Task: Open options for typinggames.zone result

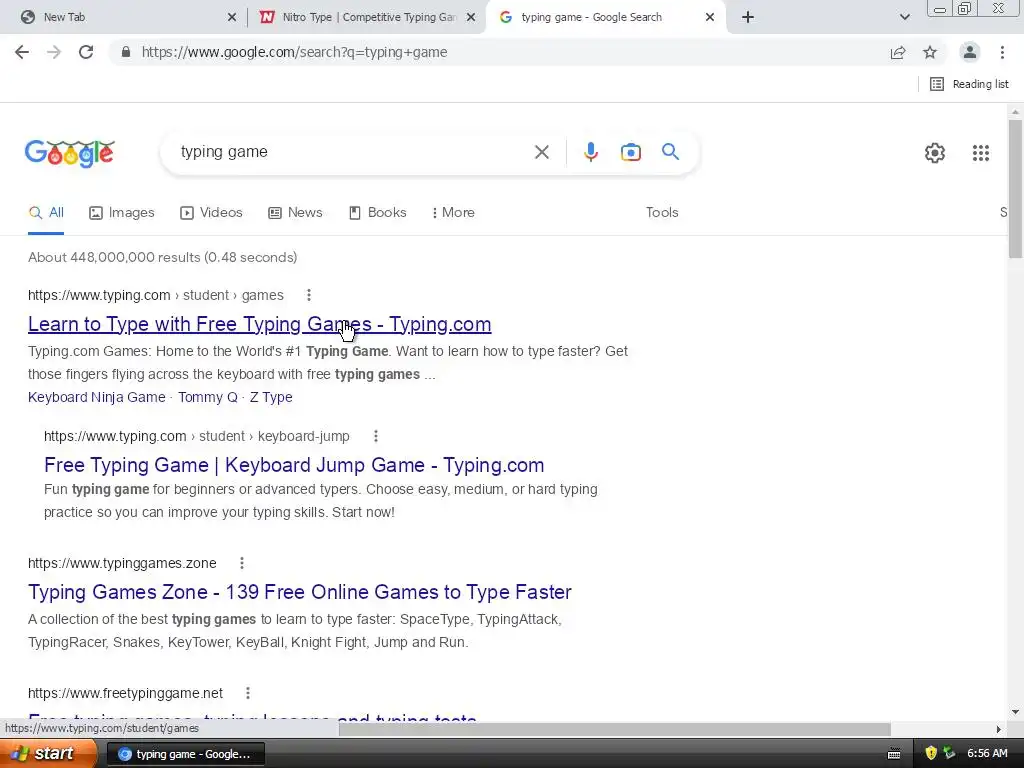Action: (242, 564)
